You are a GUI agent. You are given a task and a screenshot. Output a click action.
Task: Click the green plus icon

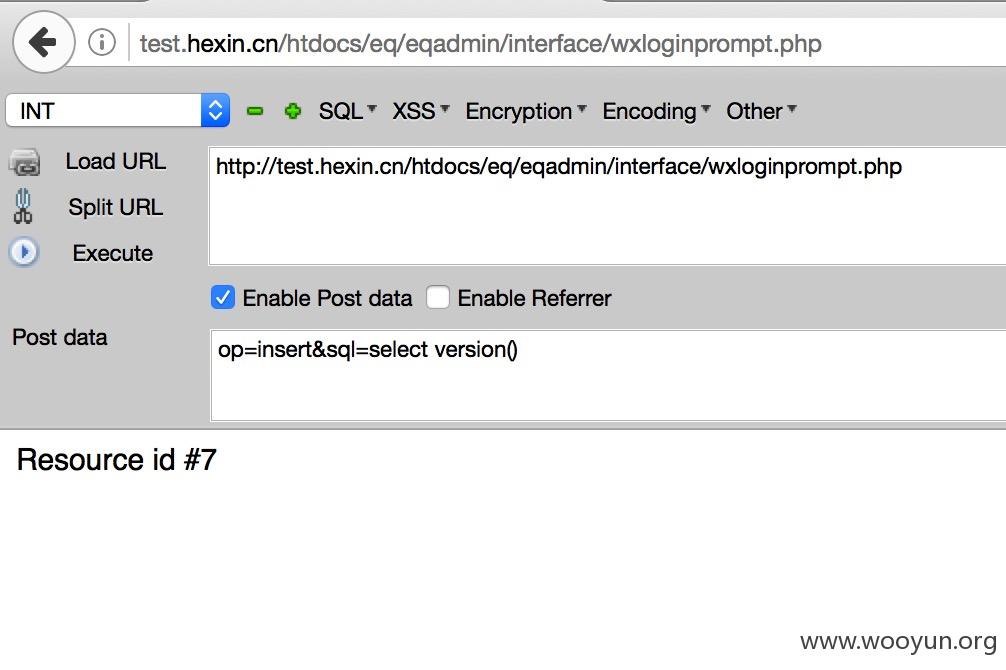pyautogui.click(x=293, y=111)
